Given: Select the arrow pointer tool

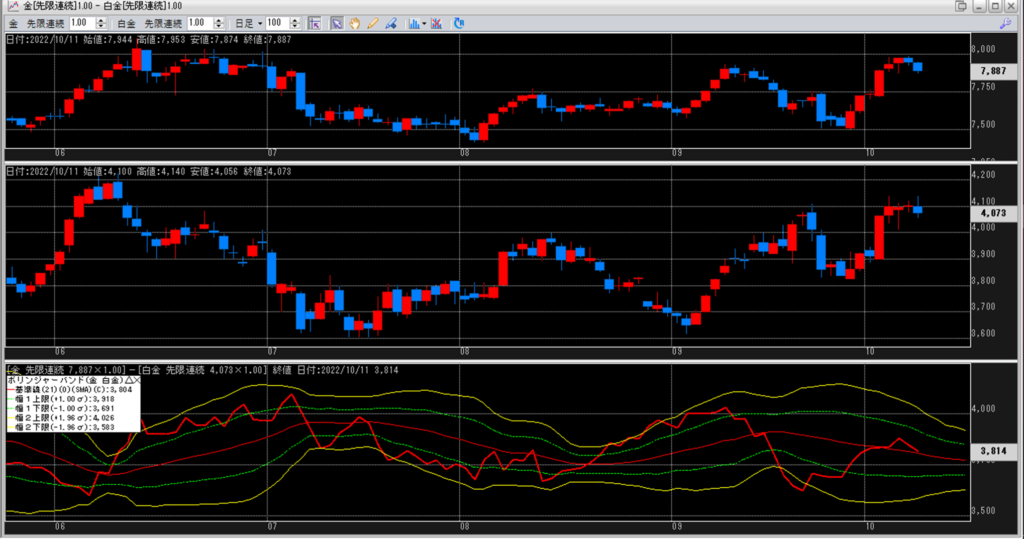Looking at the screenshot, I should [337, 22].
